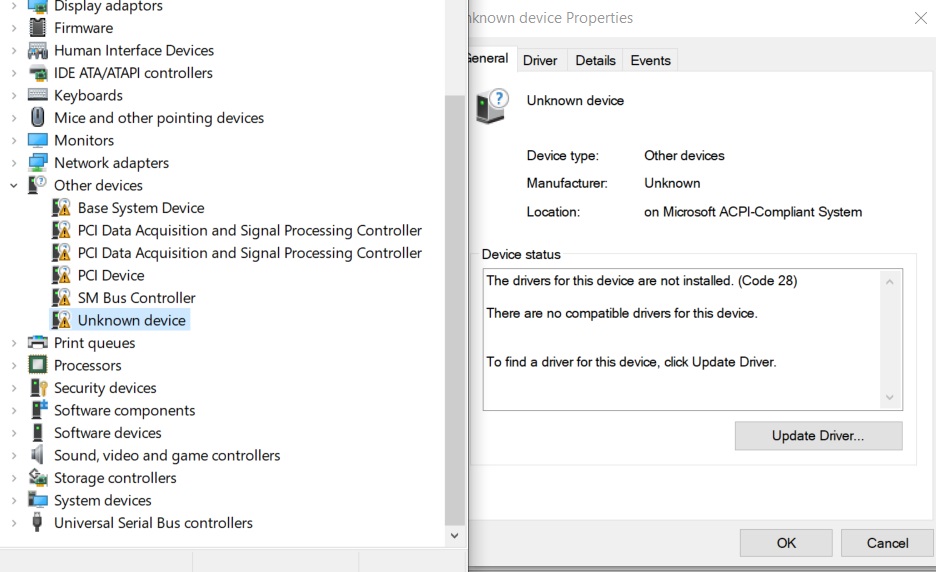Image resolution: width=936 pixels, height=572 pixels.
Task: Click the Firmware chip icon
Action: (x=38, y=28)
